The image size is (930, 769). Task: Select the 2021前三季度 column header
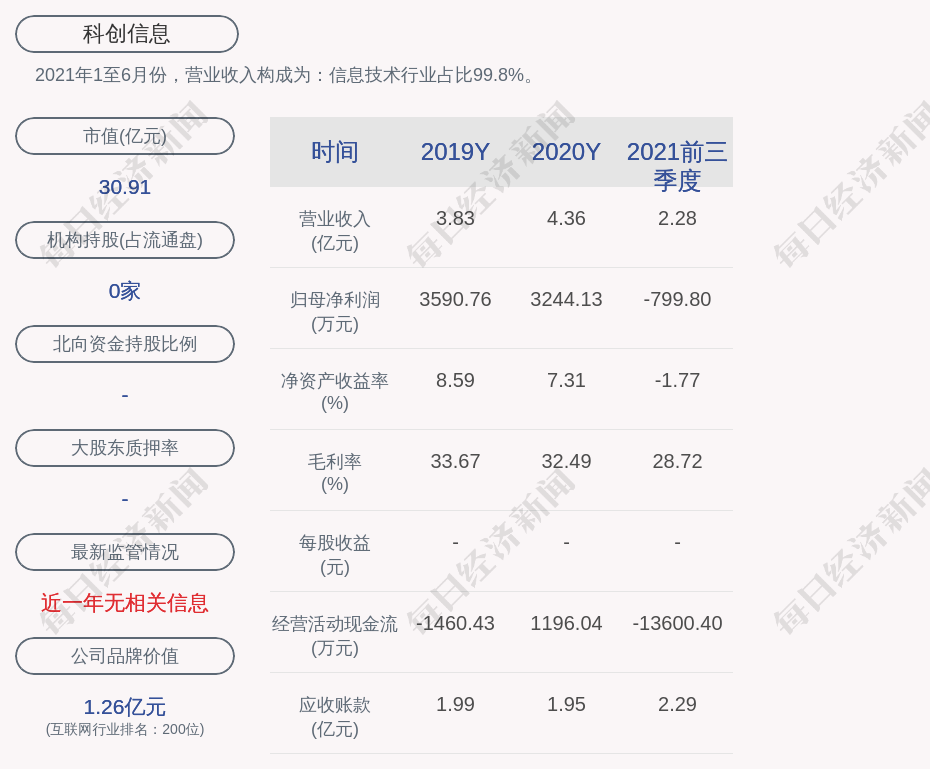pos(677,166)
